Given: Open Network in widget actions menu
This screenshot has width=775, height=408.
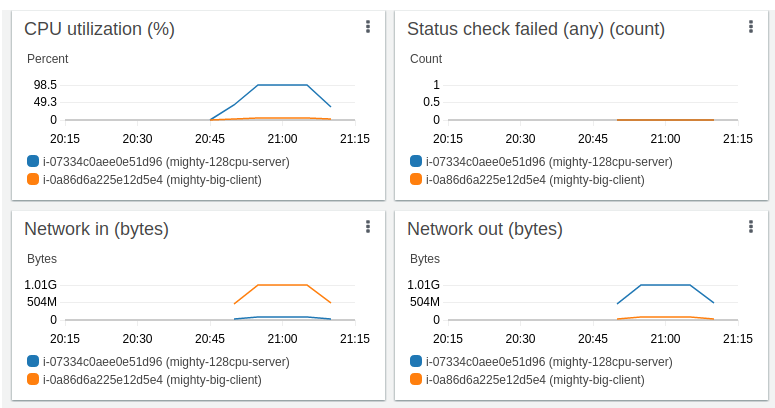Looking at the screenshot, I should tap(367, 227).
